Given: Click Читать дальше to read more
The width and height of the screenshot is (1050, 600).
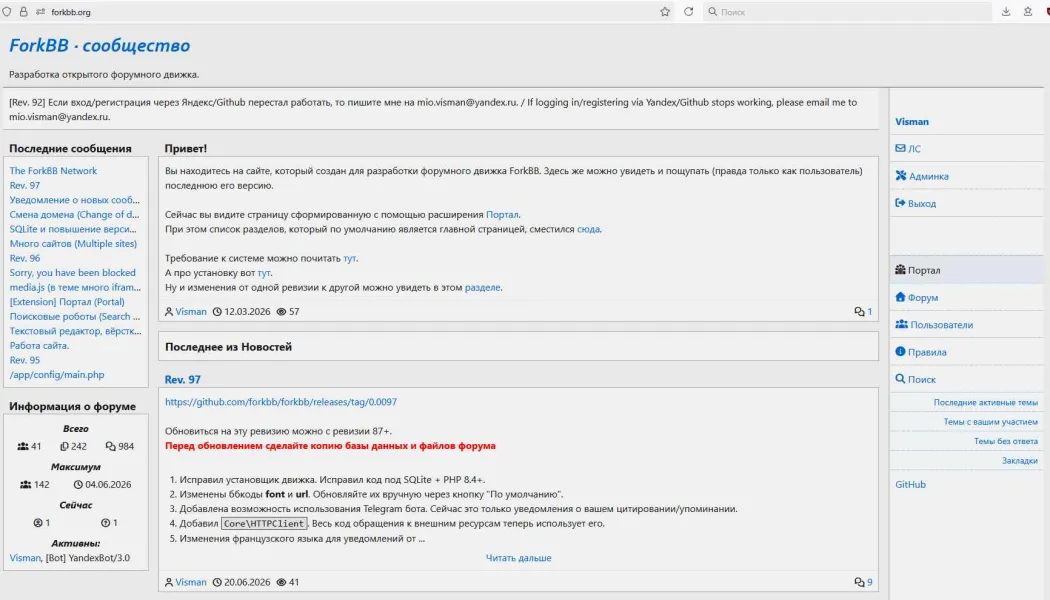Looking at the screenshot, I should click(x=518, y=558).
